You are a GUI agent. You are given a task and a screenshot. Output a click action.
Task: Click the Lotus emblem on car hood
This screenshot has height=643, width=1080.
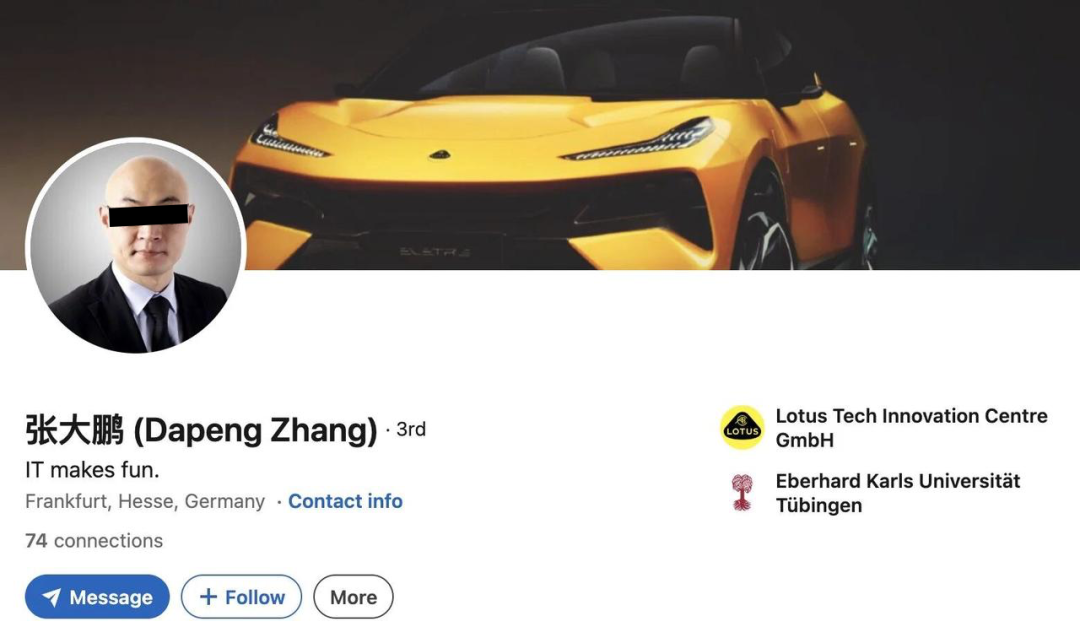tap(439, 155)
